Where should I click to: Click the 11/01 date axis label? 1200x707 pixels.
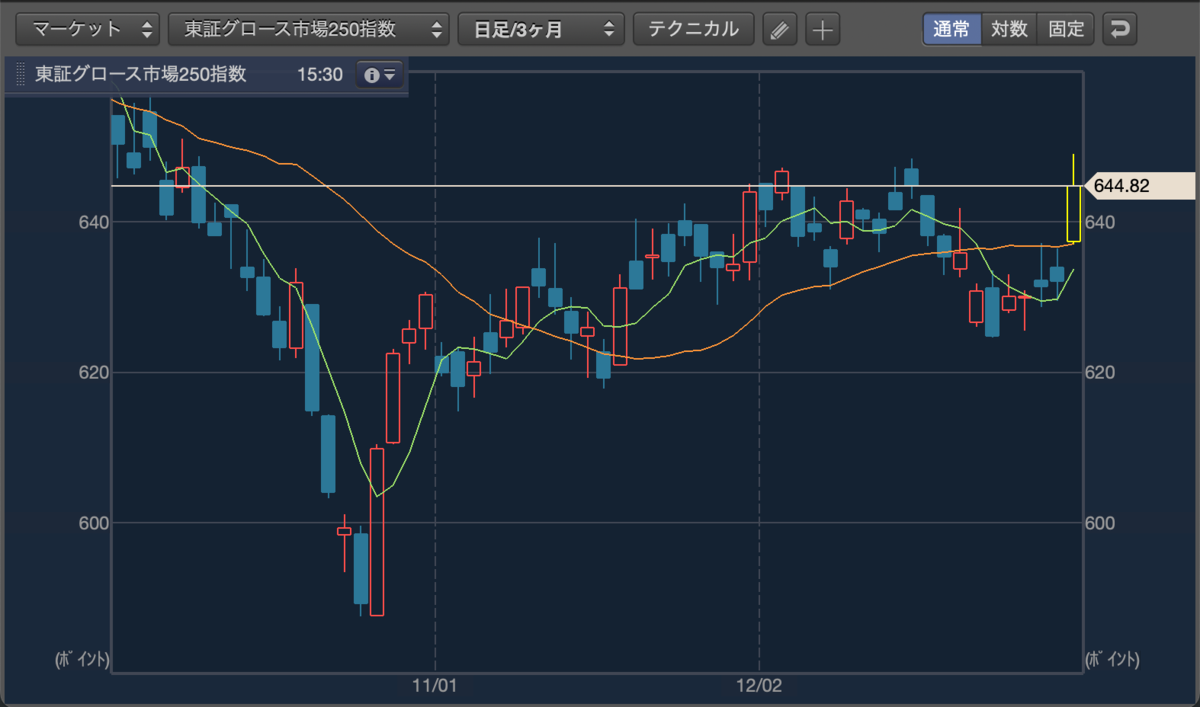(x=434, y=686)
